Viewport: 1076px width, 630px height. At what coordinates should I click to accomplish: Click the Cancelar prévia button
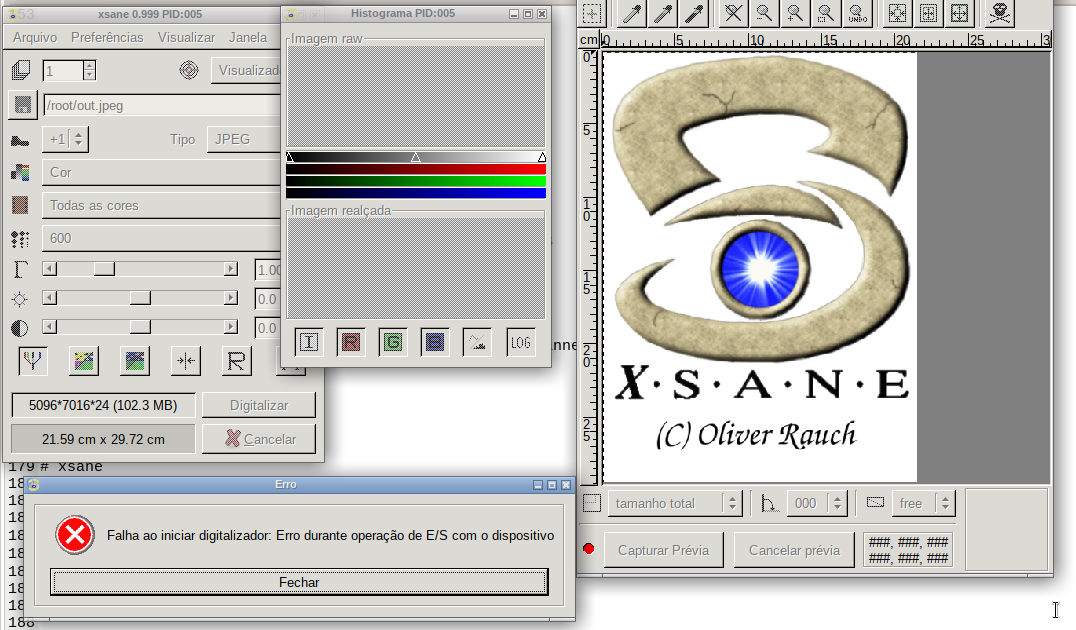(x=794, y=550)
